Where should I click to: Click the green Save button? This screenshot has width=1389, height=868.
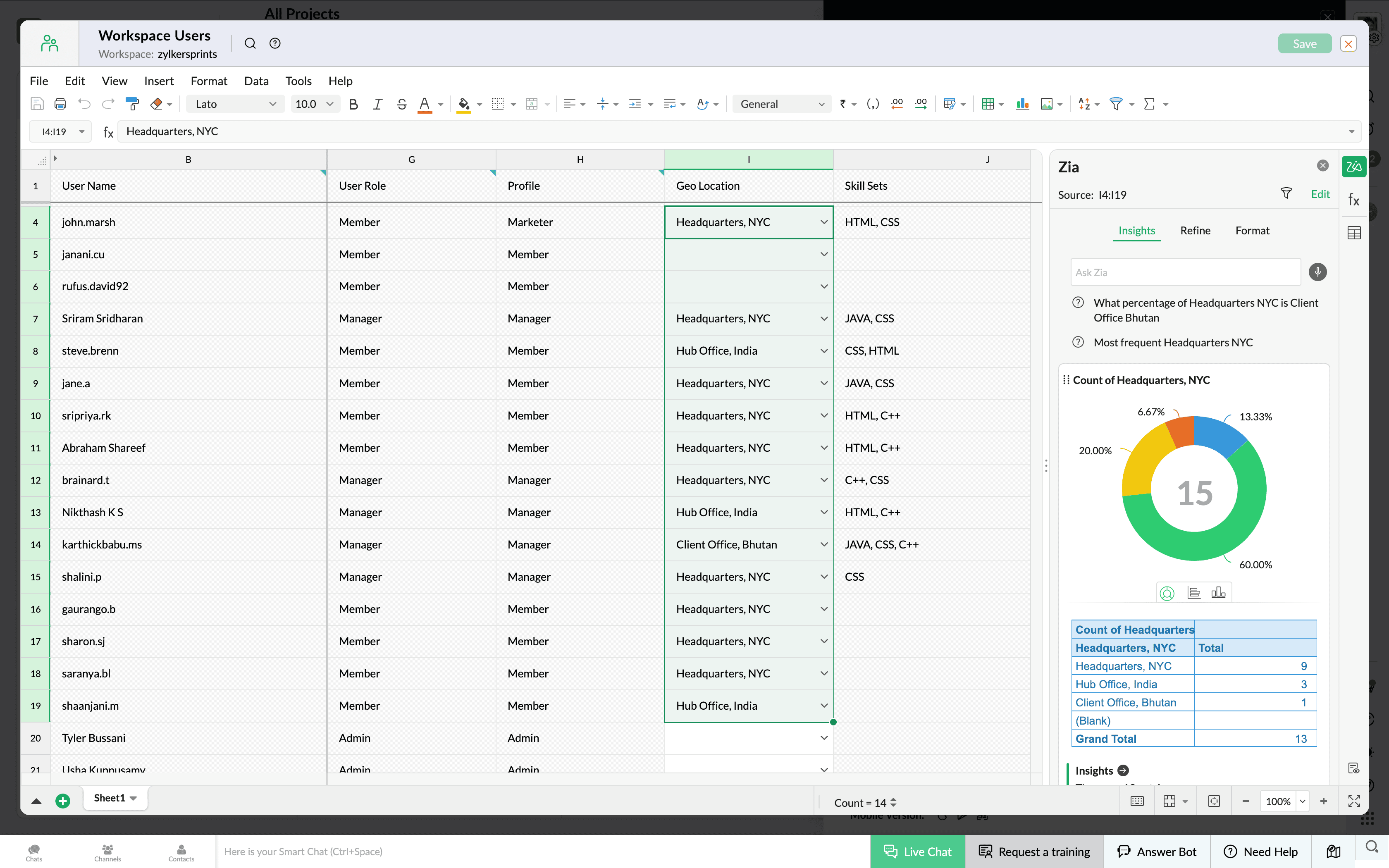1304,44
